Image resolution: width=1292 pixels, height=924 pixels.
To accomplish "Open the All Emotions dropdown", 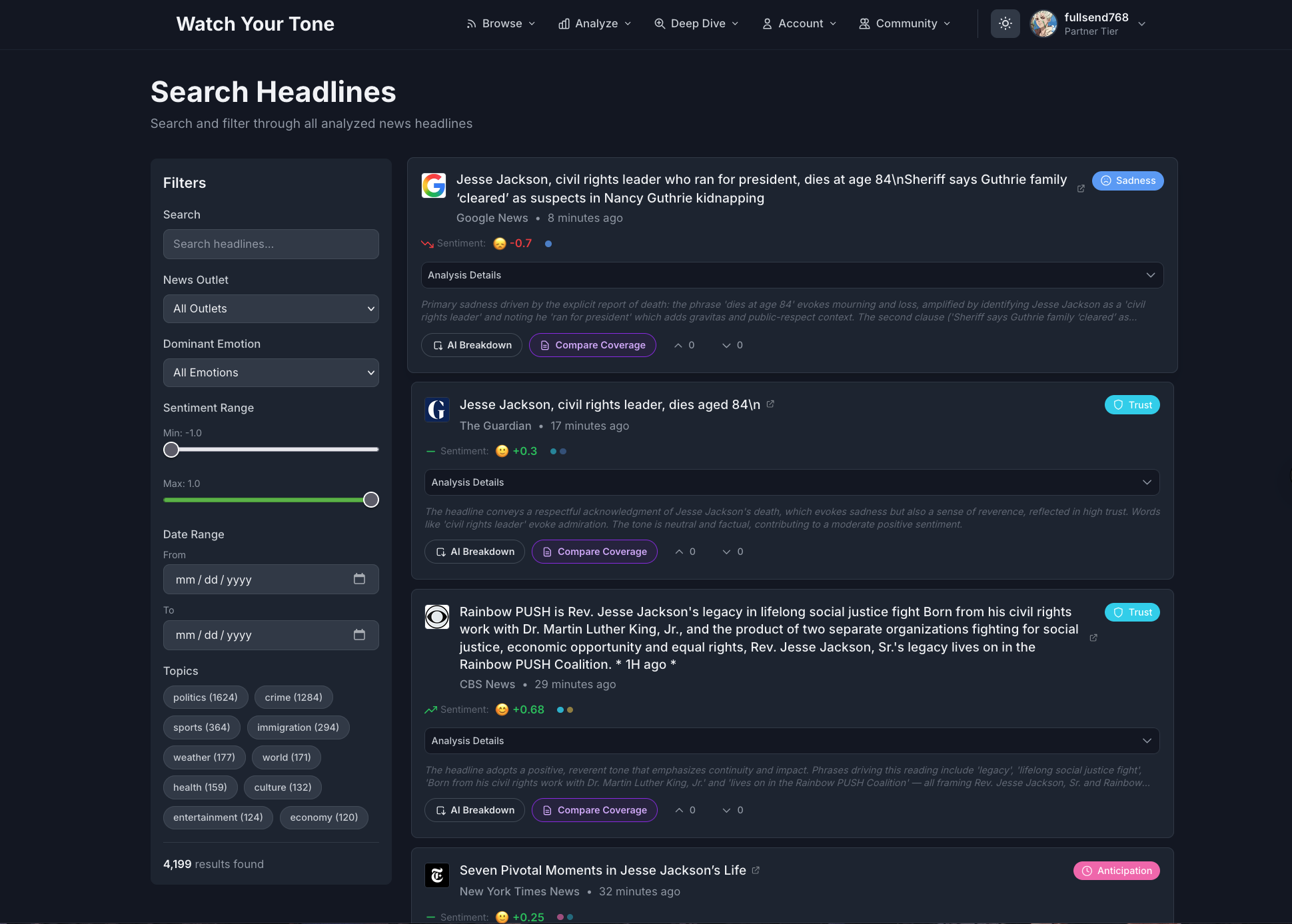I will point(271,372).
